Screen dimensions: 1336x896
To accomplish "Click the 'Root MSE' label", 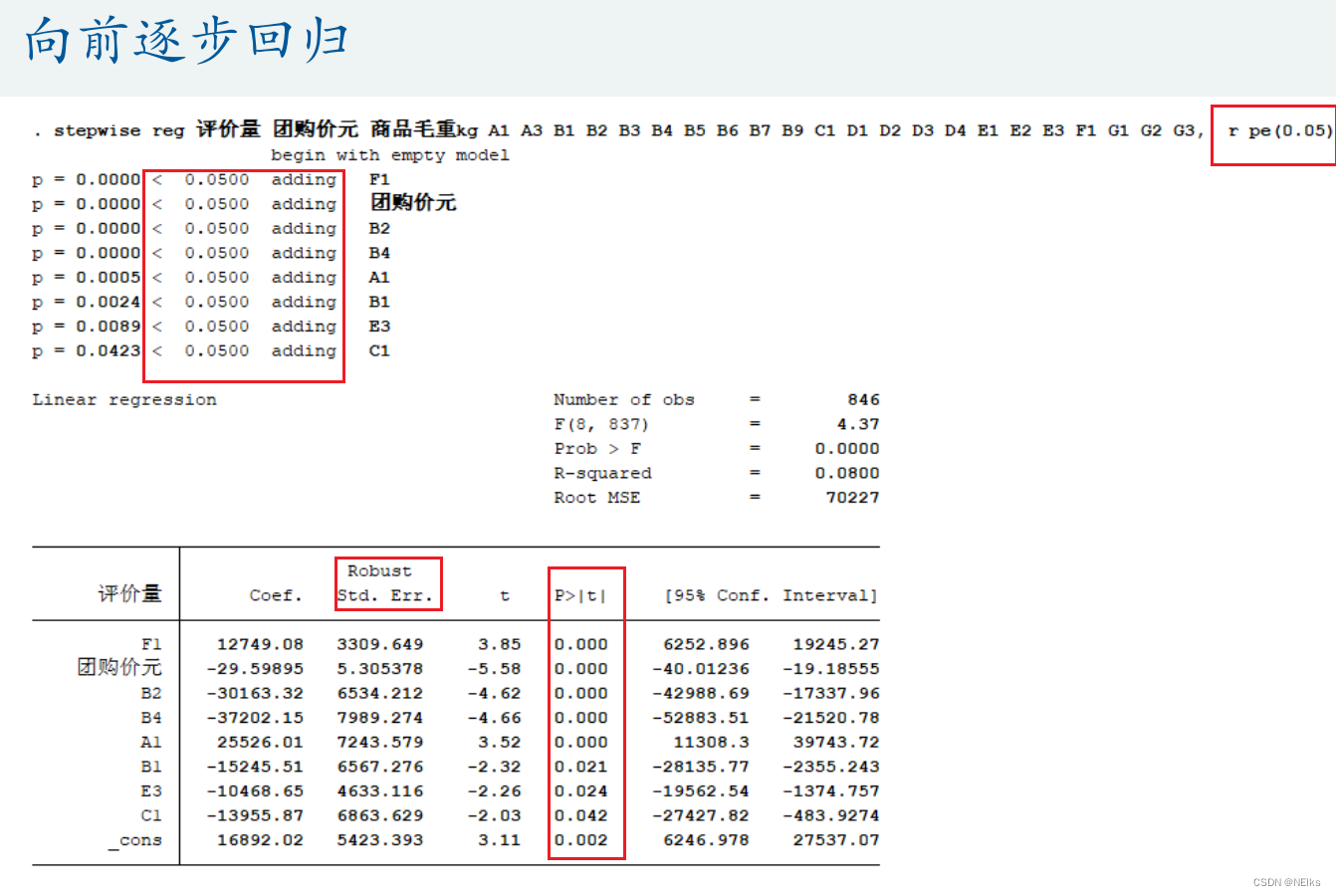I will point(597,498).
